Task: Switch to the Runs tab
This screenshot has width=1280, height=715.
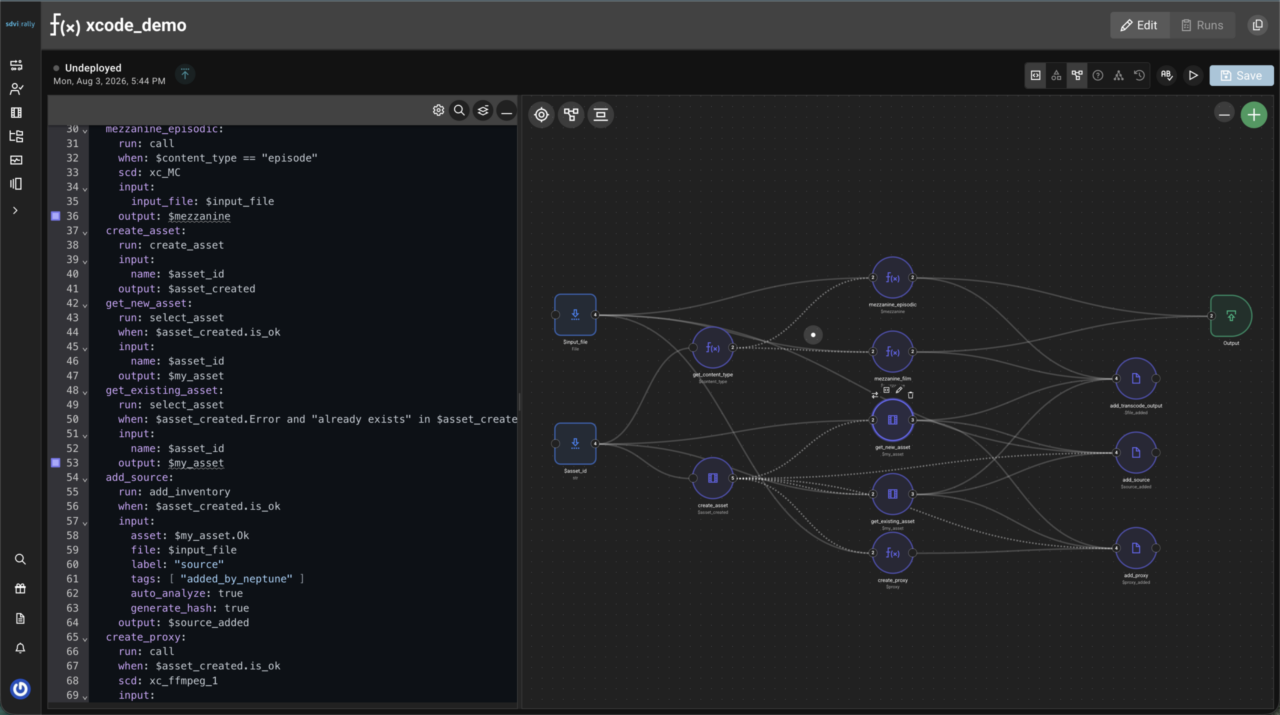Action: click(1202, 25)
